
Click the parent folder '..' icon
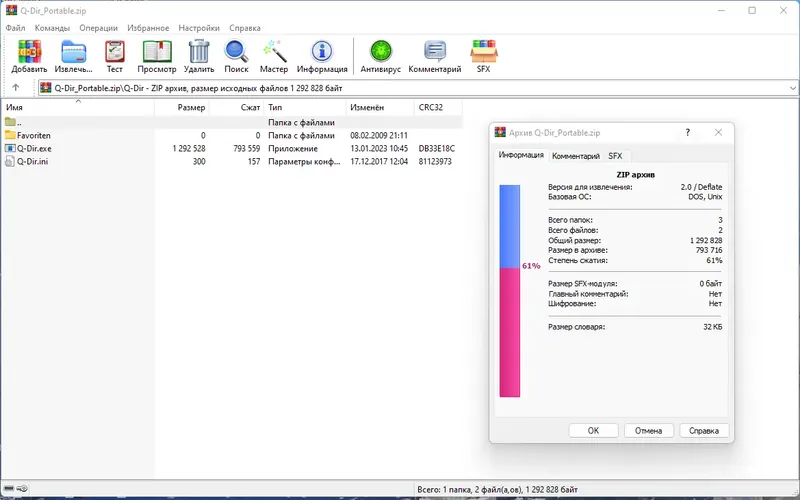[10, 122]
